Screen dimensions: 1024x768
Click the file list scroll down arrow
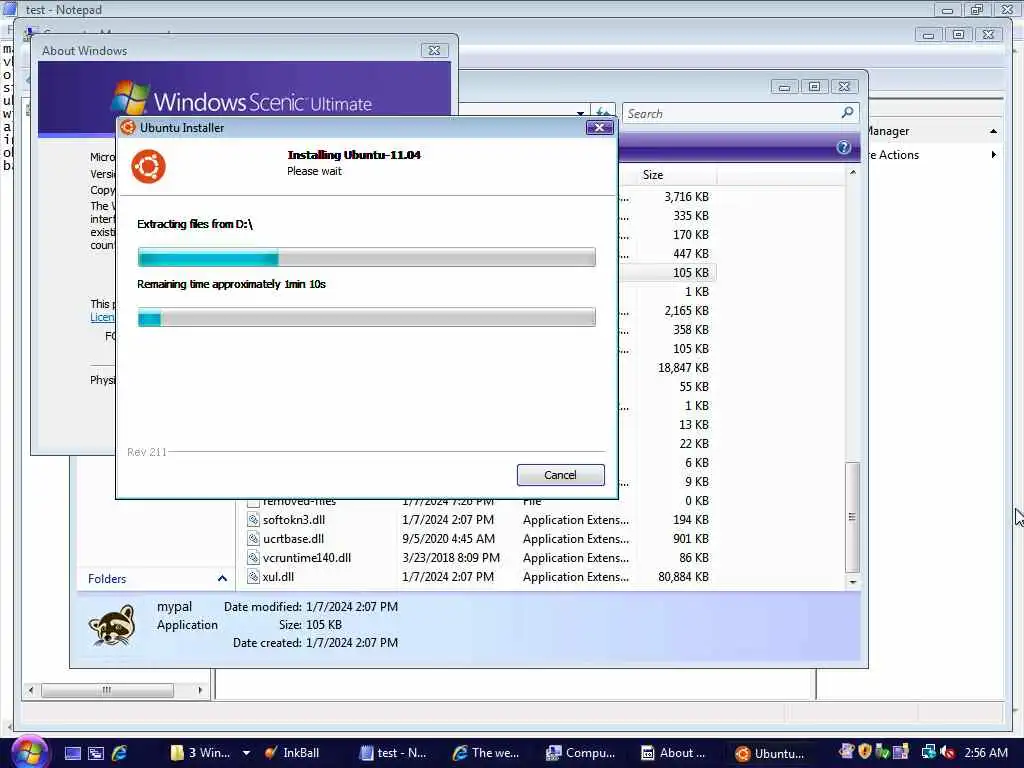[x=852, y=581]
